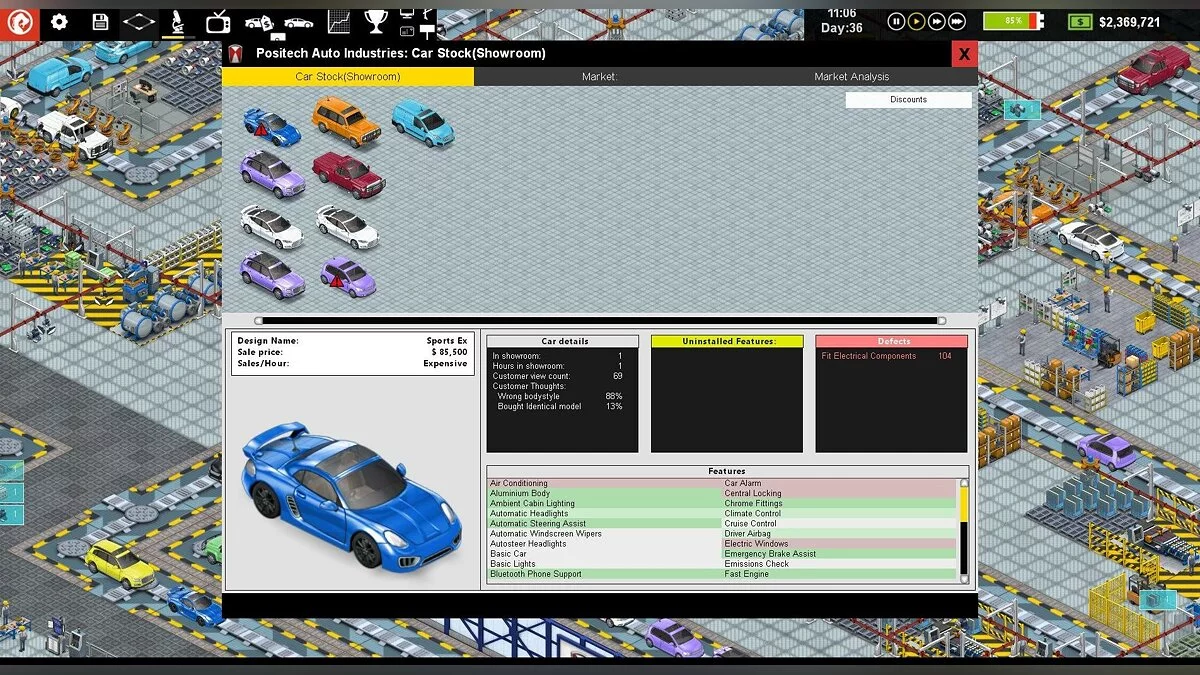Select the orange SUV in showroom
Screen dimensions: 1200x675
point(346,121)
